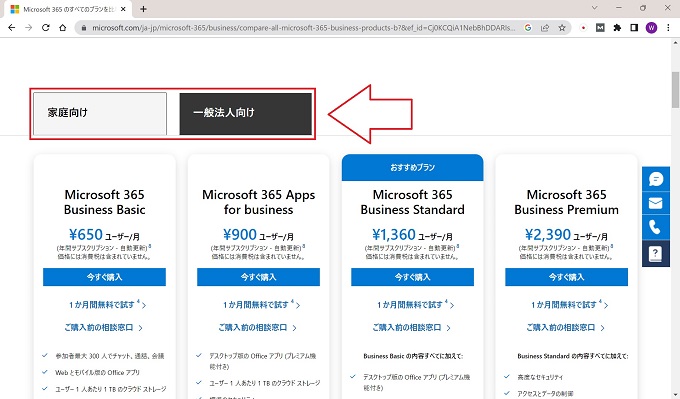This screenshot has height=399, width=680.
Task: Open the purple W profile avatar
Action: (x=651, y=27)
